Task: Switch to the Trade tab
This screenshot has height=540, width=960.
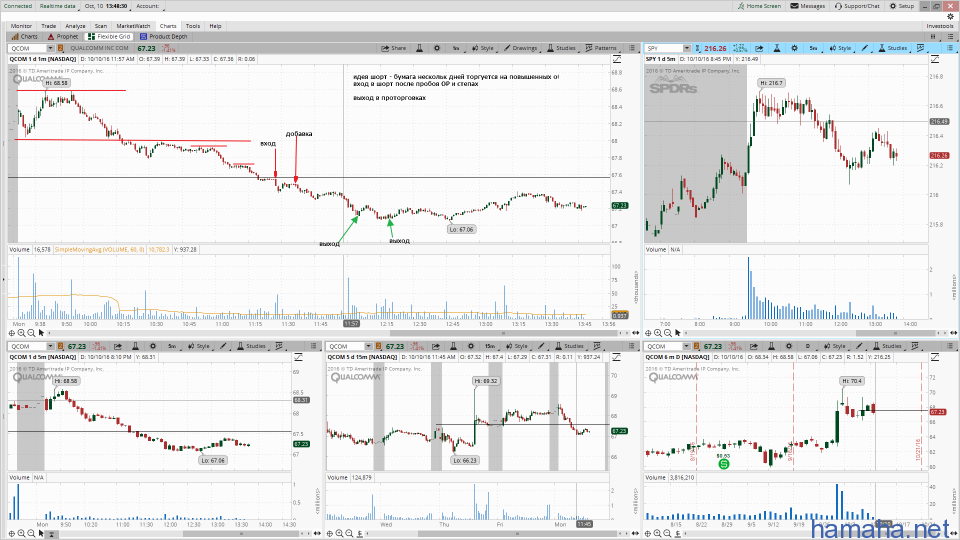Action: tap(48, 26)
